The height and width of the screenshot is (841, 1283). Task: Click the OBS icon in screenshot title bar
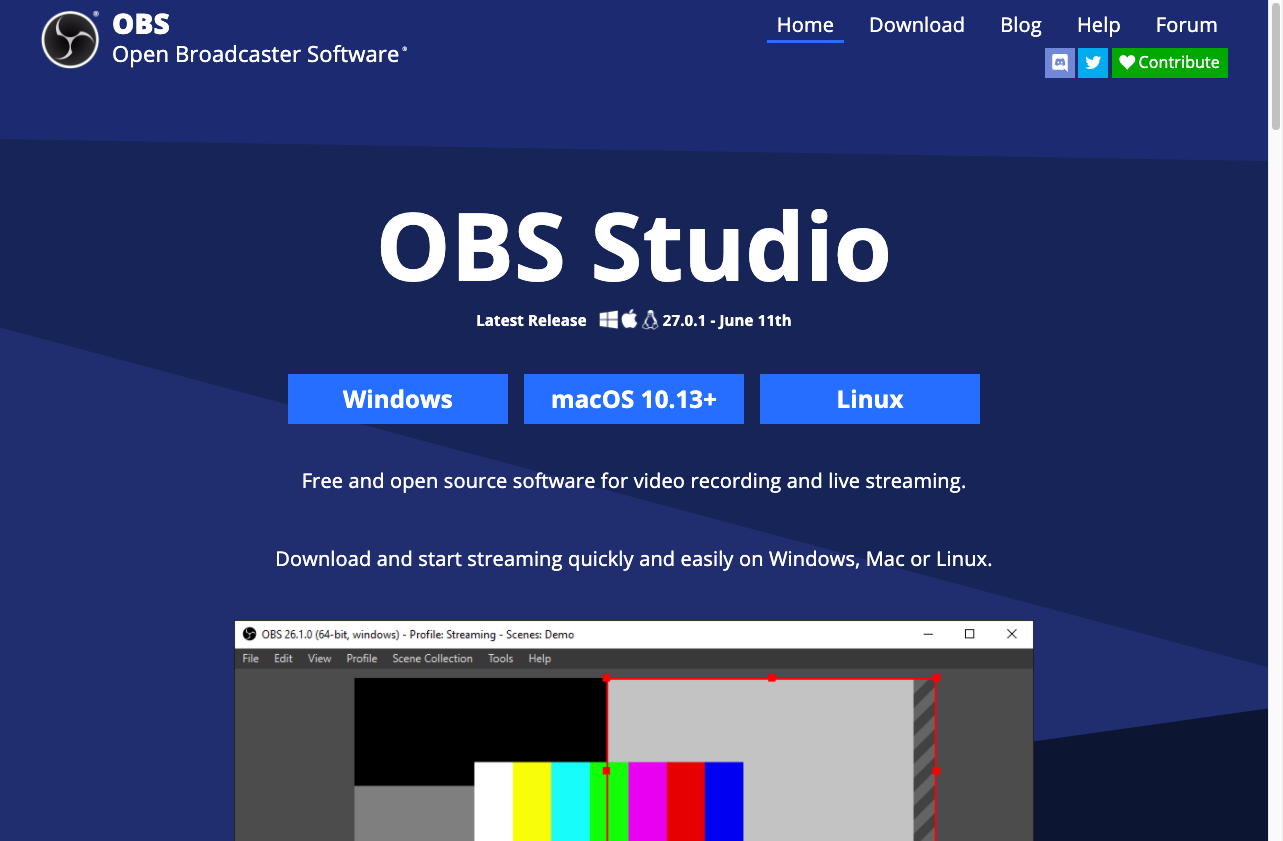click(250, 634)
